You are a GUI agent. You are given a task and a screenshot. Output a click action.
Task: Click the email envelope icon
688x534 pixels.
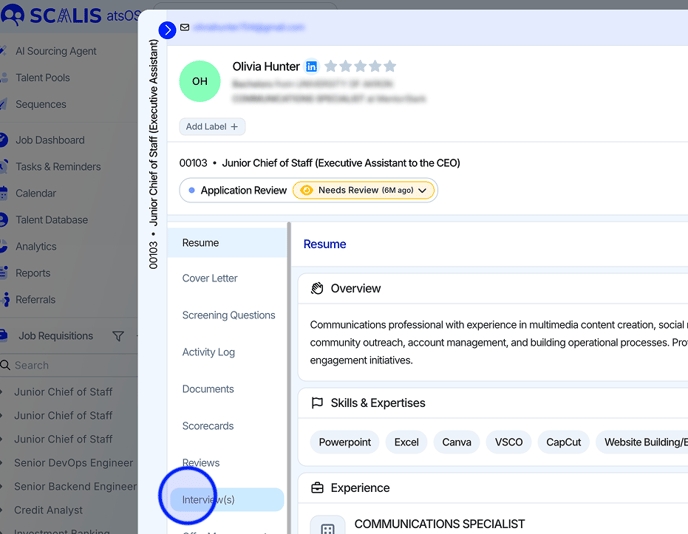click(185, 28)
